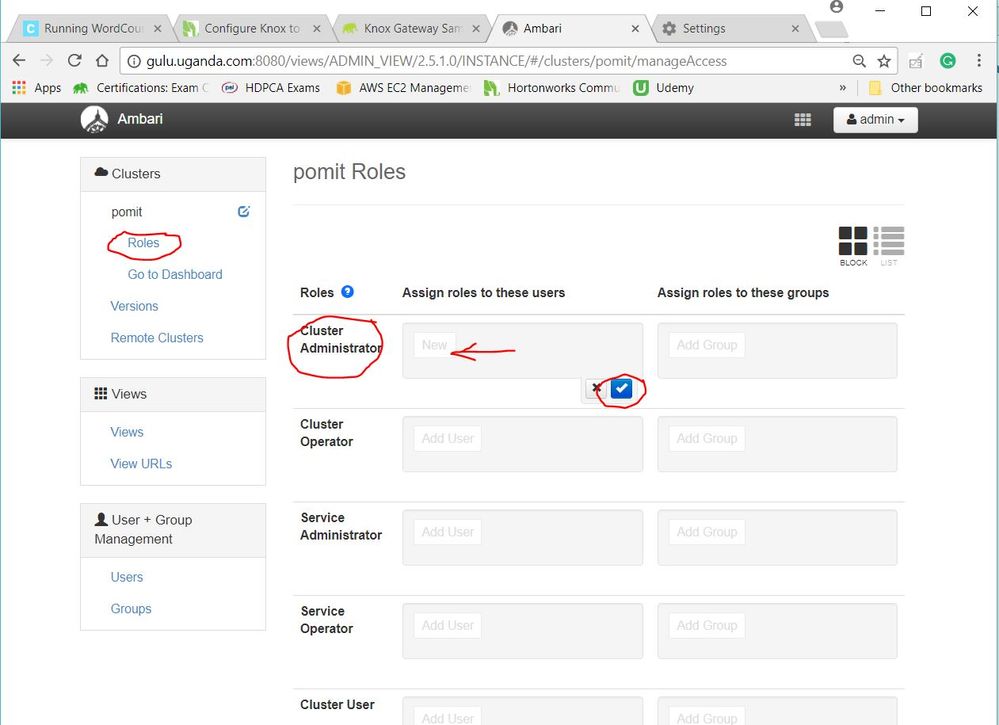Click the Cluster User role label

pyautogui.click(x=337, y=705)
